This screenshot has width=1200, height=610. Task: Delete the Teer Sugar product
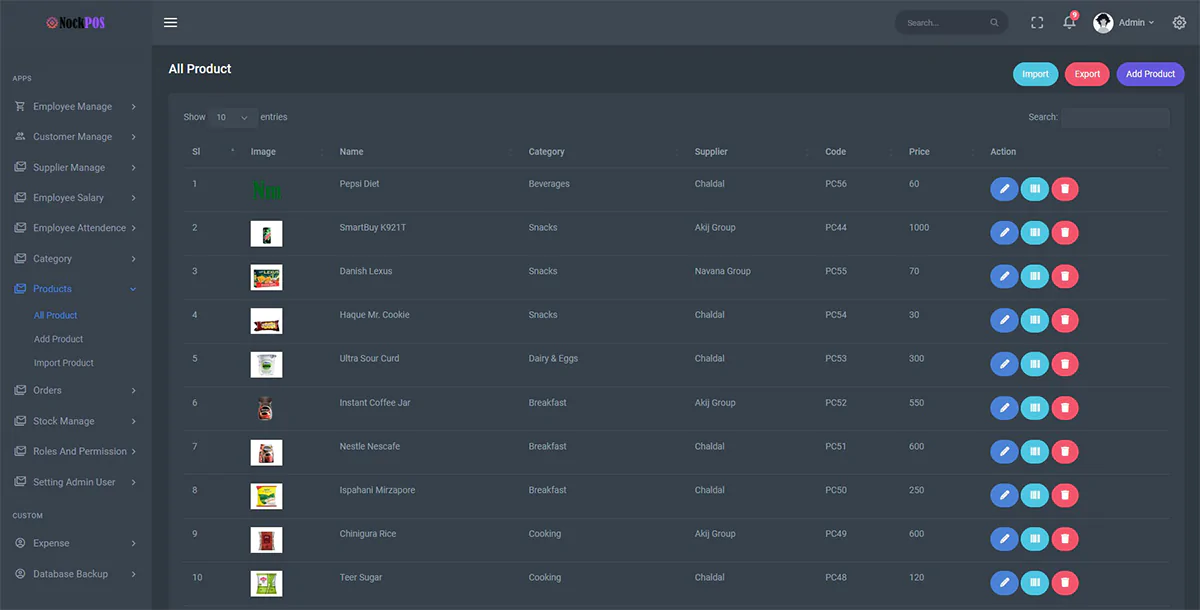pyautogui.click(x=1065, y=582)
